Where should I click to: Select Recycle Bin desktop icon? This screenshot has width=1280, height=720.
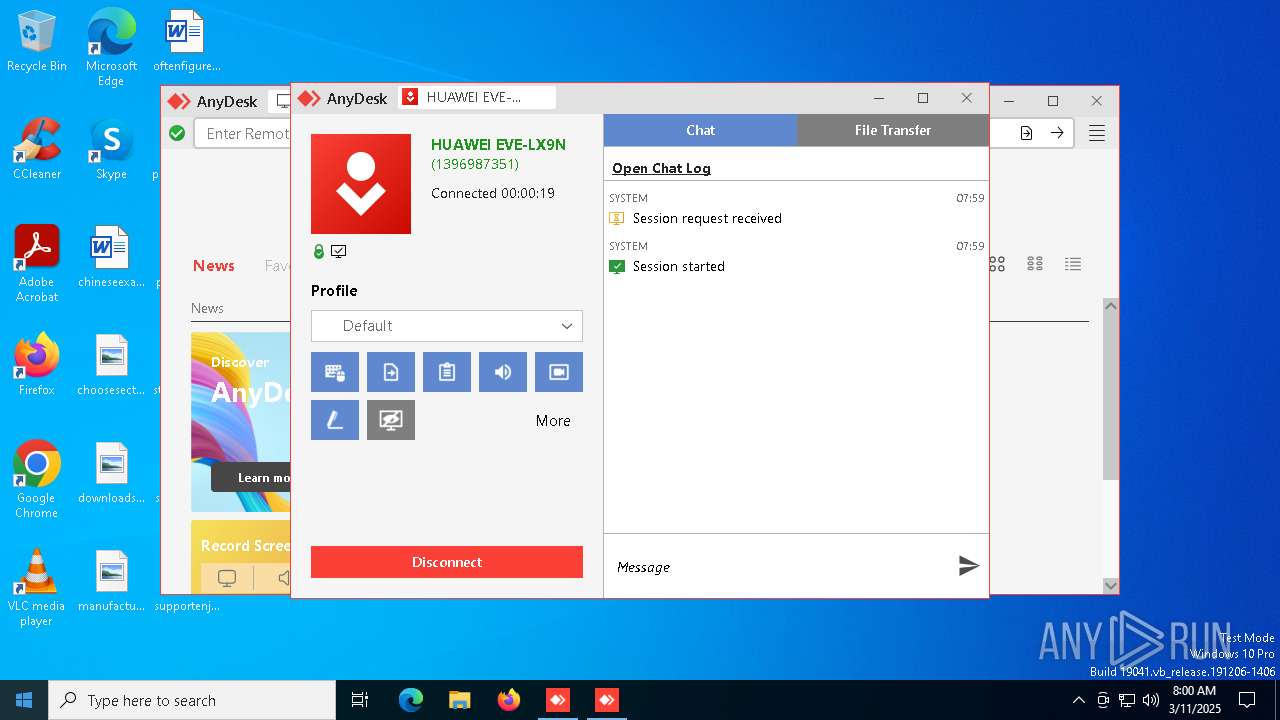tap(37, 41)
